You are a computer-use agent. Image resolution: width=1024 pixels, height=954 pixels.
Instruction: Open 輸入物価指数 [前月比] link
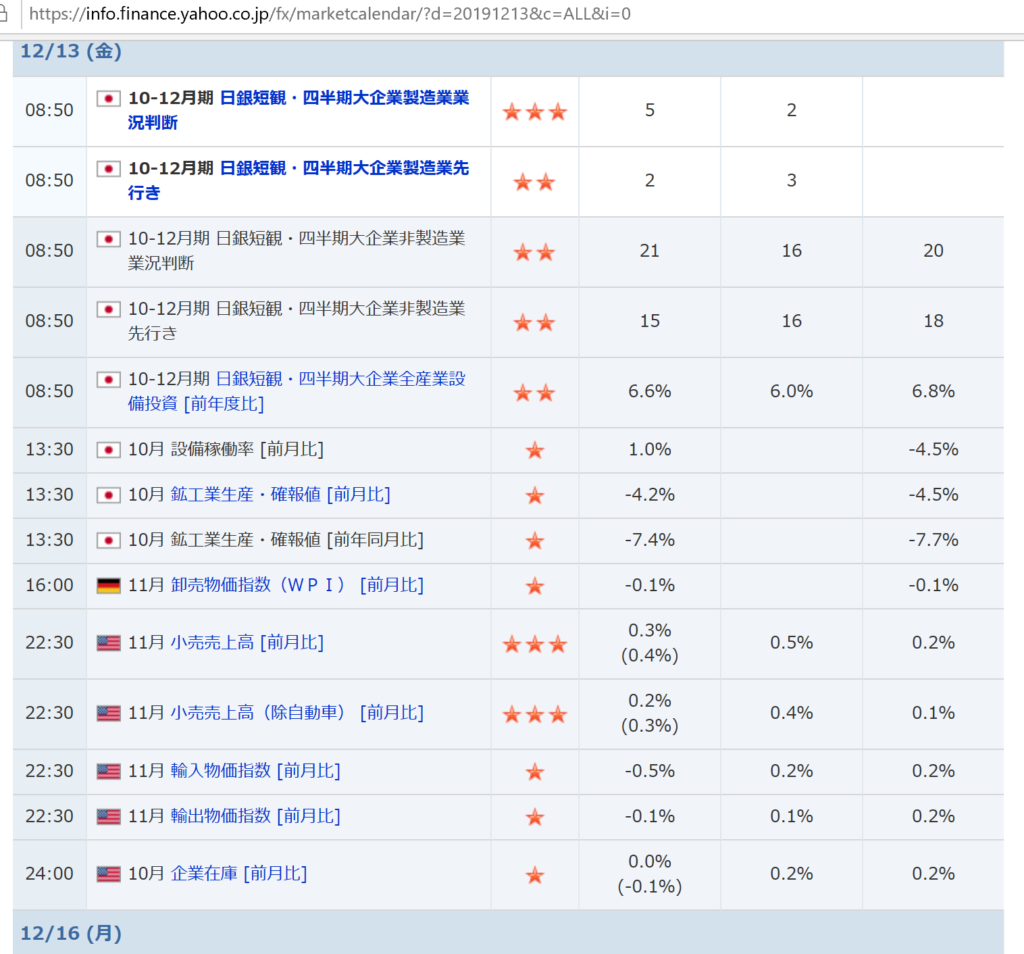click(255, 771)
